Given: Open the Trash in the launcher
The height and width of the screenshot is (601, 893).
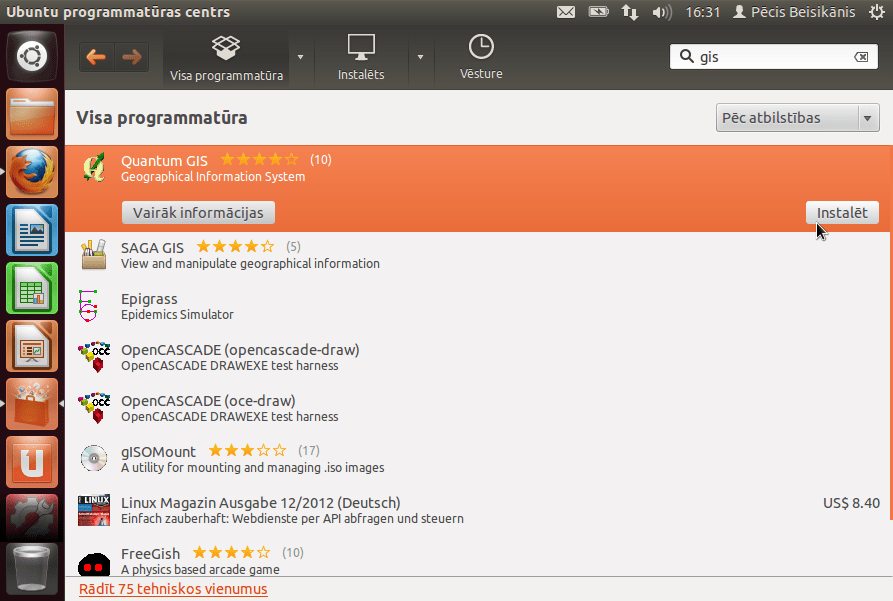Looking at the screenshot, I should 32,569.
